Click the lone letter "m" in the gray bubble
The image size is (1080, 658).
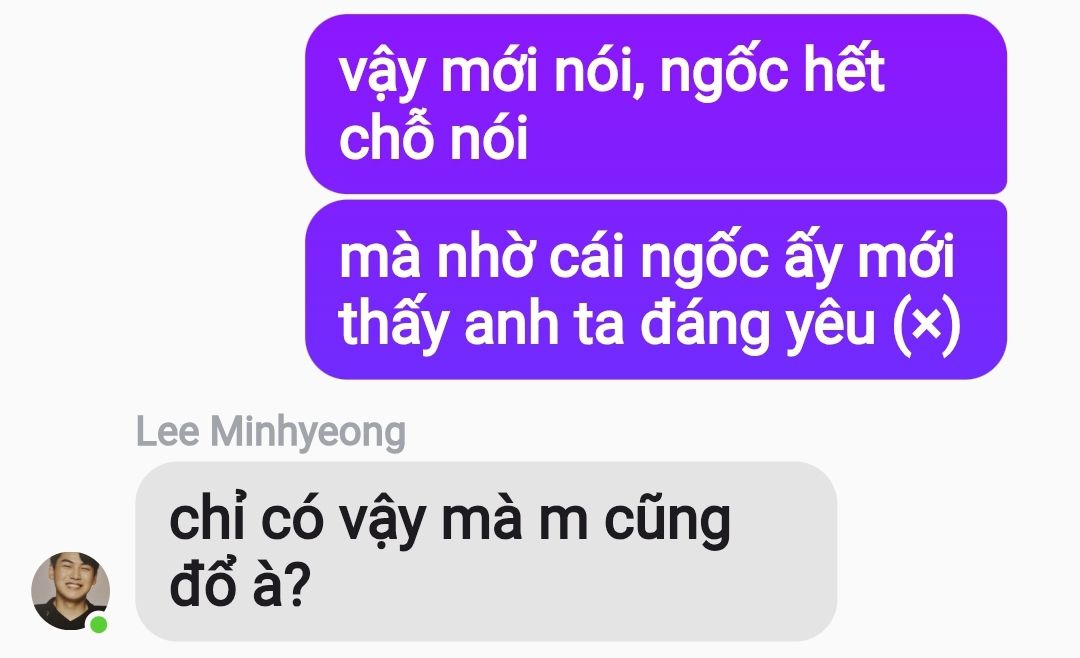click(x=563, y=522)
